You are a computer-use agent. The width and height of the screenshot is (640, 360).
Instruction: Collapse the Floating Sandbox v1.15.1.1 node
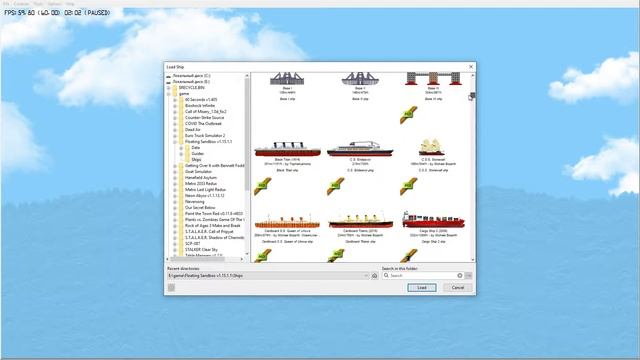tap(175, 142)
